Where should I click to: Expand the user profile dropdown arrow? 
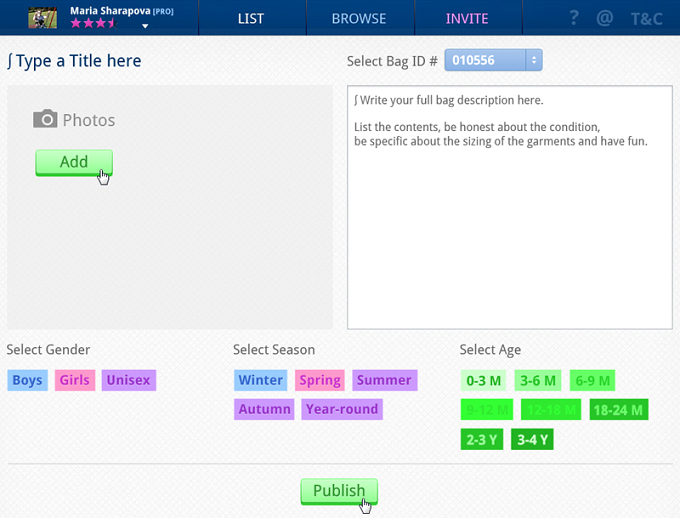(145, 26)
